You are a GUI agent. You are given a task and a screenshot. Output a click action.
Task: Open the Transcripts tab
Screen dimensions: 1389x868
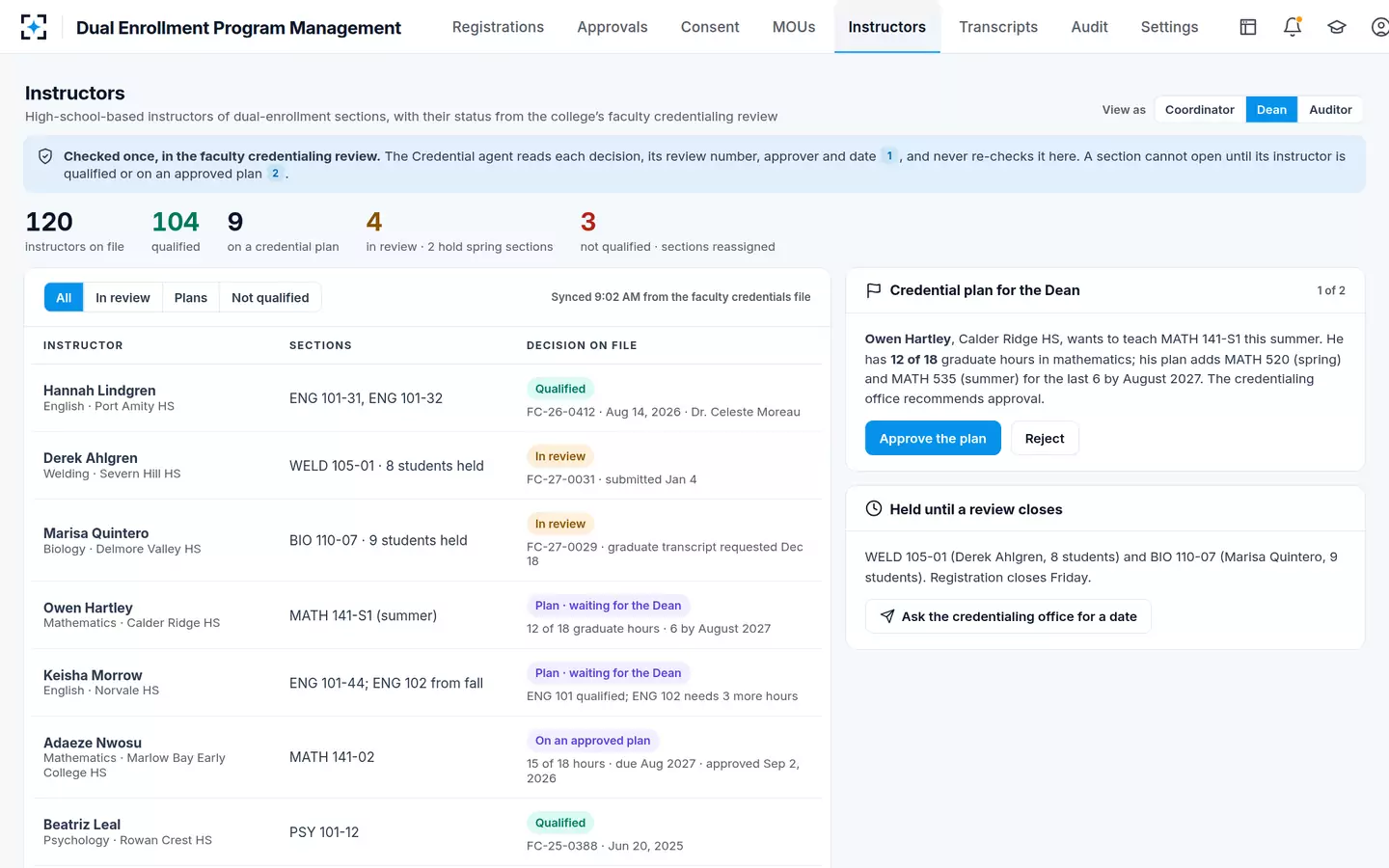coord(998,27)
